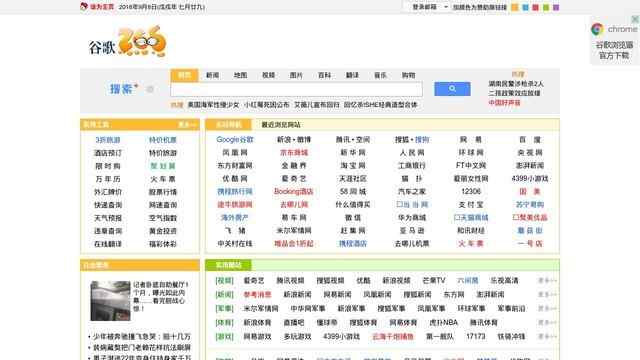Expand 更多 on the 游戏 row
This screenshot has height=360, width=640.
547,337
